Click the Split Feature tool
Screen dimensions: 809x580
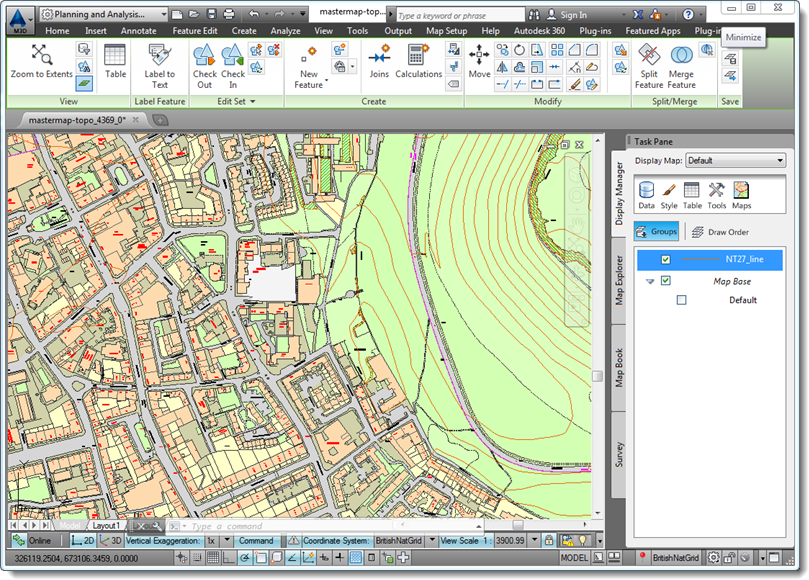coord(649,66)
